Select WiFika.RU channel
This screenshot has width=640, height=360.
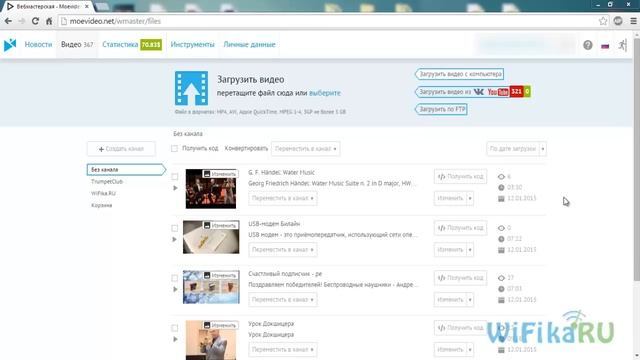[x=103, y=193]
